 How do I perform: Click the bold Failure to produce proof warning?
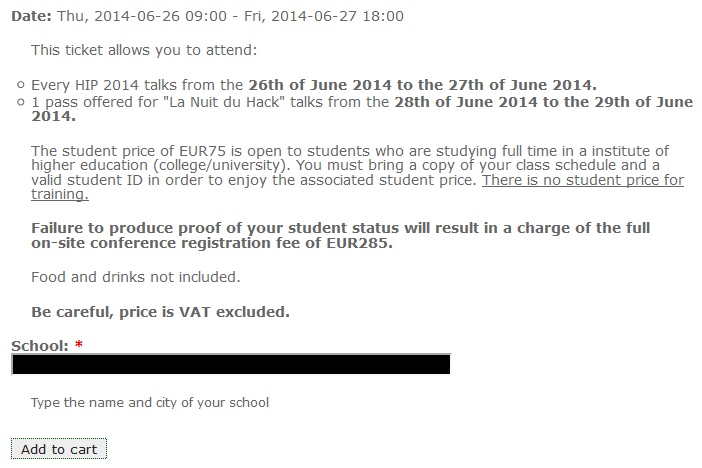pyautogui.click(x=340, y=236)
